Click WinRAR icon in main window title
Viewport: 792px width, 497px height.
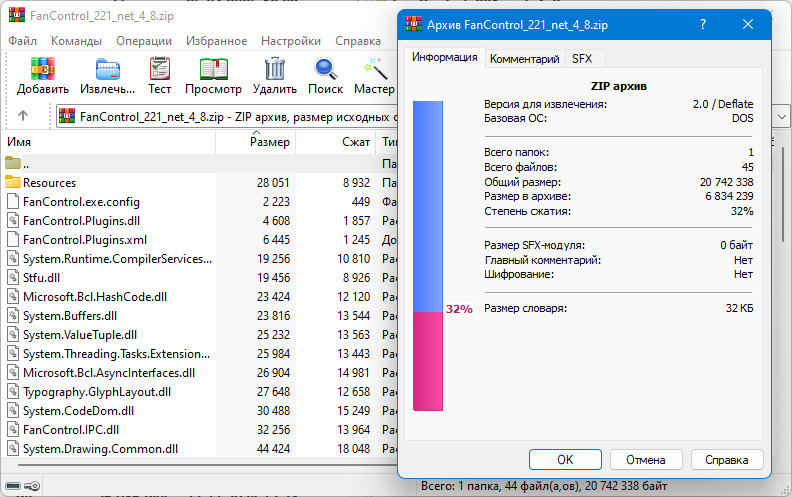coord(17,15)
